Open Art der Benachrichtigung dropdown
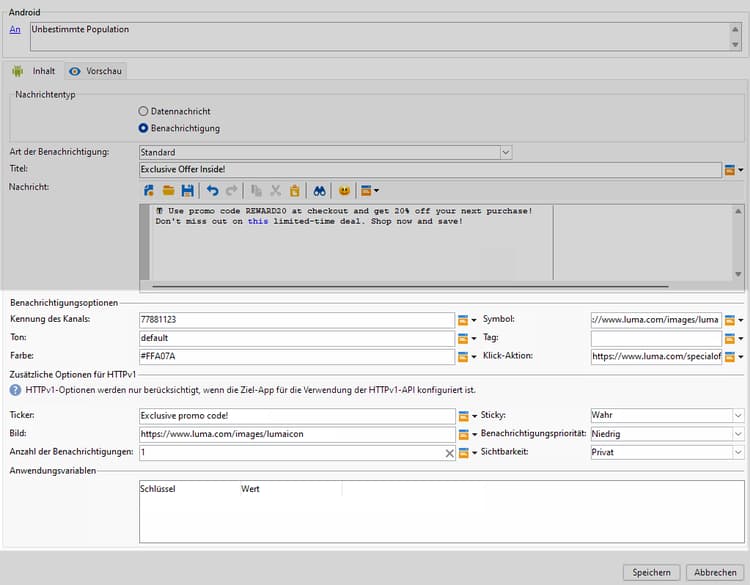Image resolution: width=750 pixels, height=585 pixels. 506,152
